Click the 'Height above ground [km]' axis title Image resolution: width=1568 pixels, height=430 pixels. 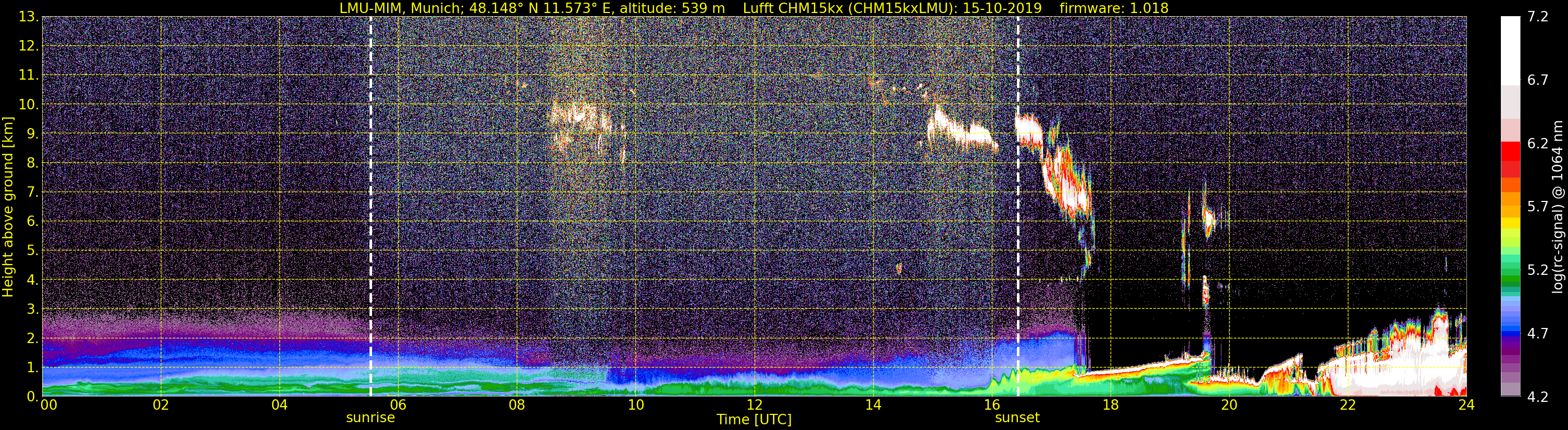[x=8, y=207]
